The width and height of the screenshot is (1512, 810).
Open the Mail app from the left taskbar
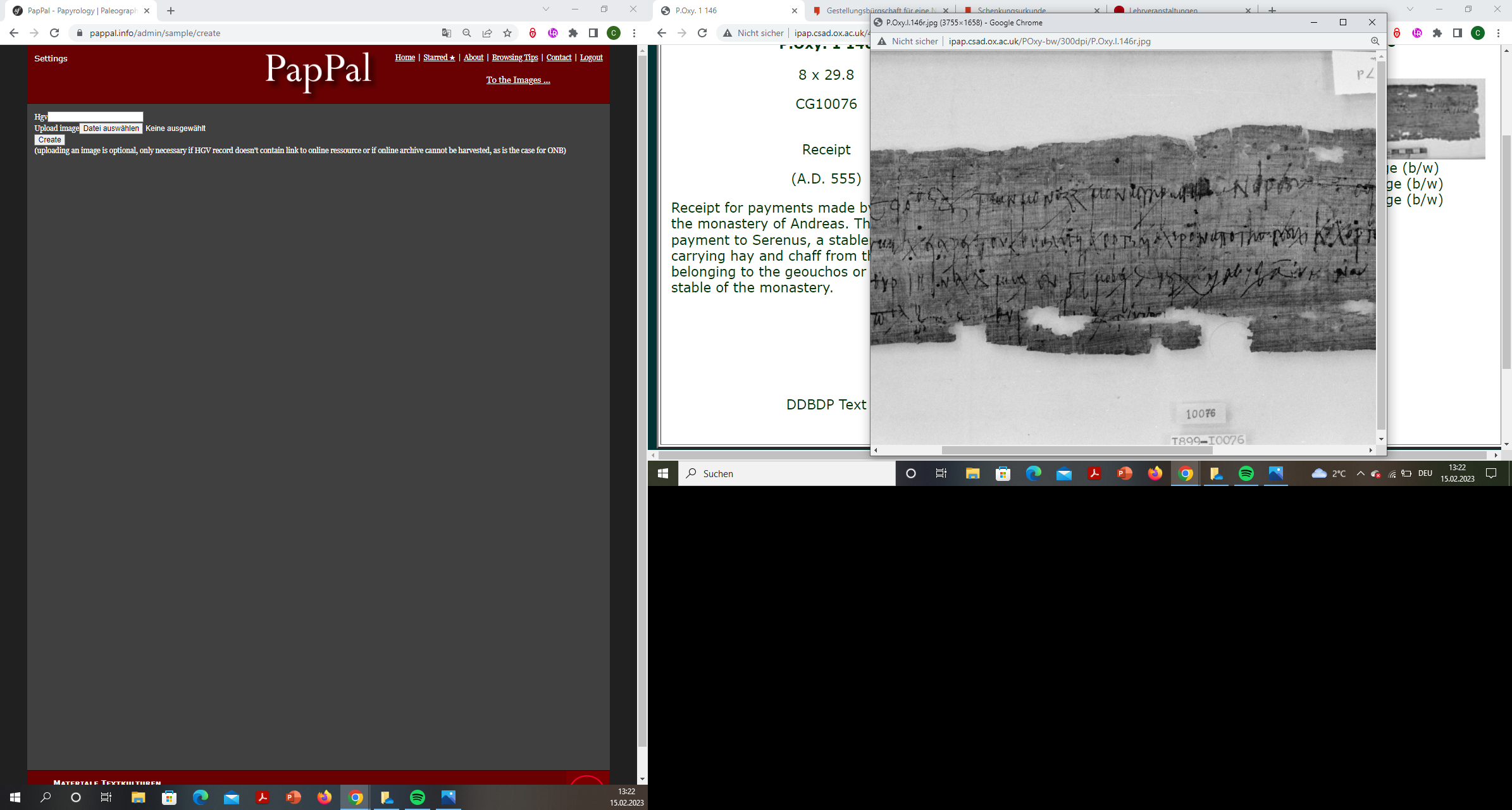tap(232, 797)
